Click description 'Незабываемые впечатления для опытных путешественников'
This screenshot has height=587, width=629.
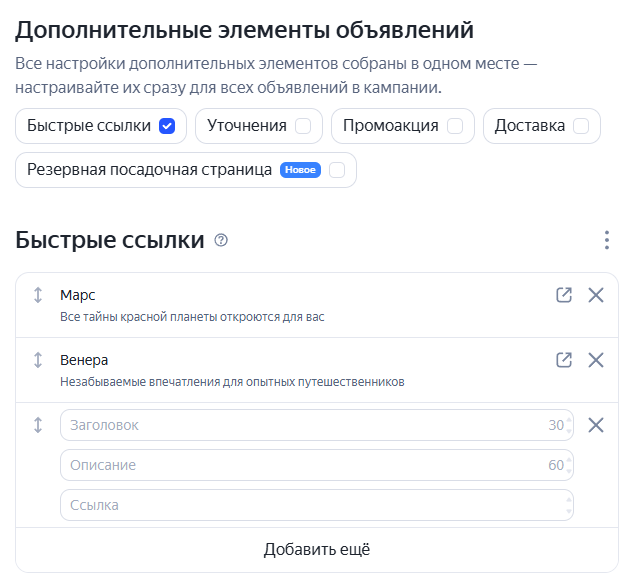click(x=232, y=382)
